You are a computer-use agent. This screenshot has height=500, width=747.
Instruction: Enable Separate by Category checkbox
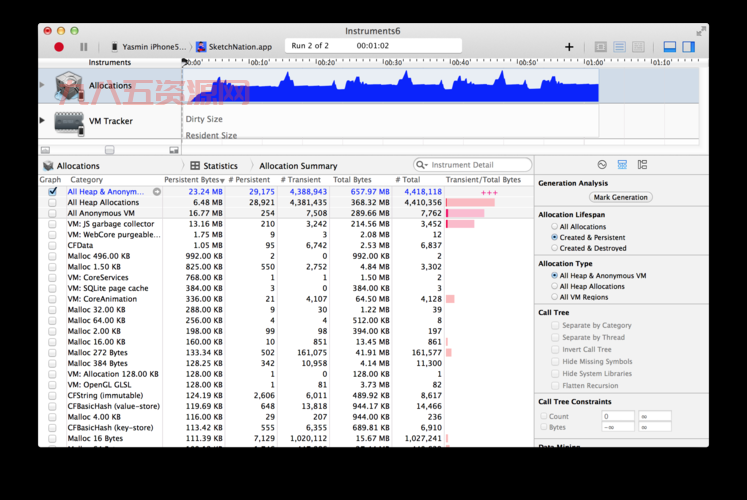[x=555, y=325]
